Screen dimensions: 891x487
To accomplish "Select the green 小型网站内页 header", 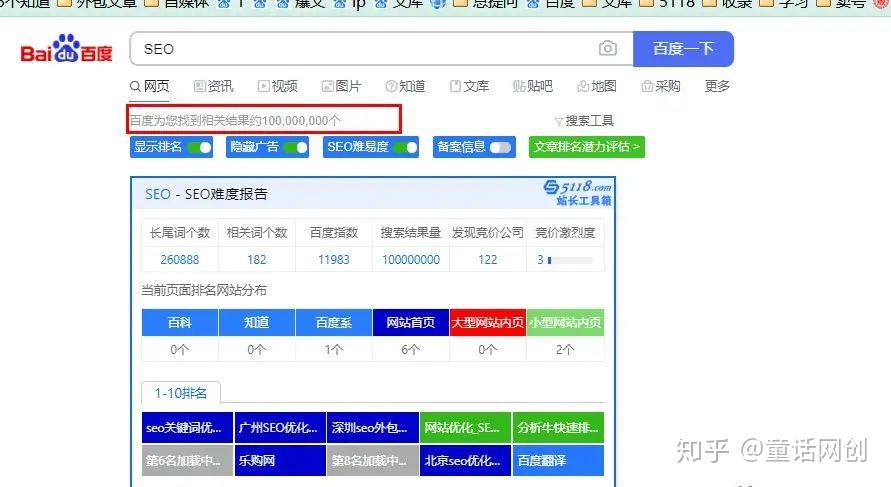I will click(565, 322).
